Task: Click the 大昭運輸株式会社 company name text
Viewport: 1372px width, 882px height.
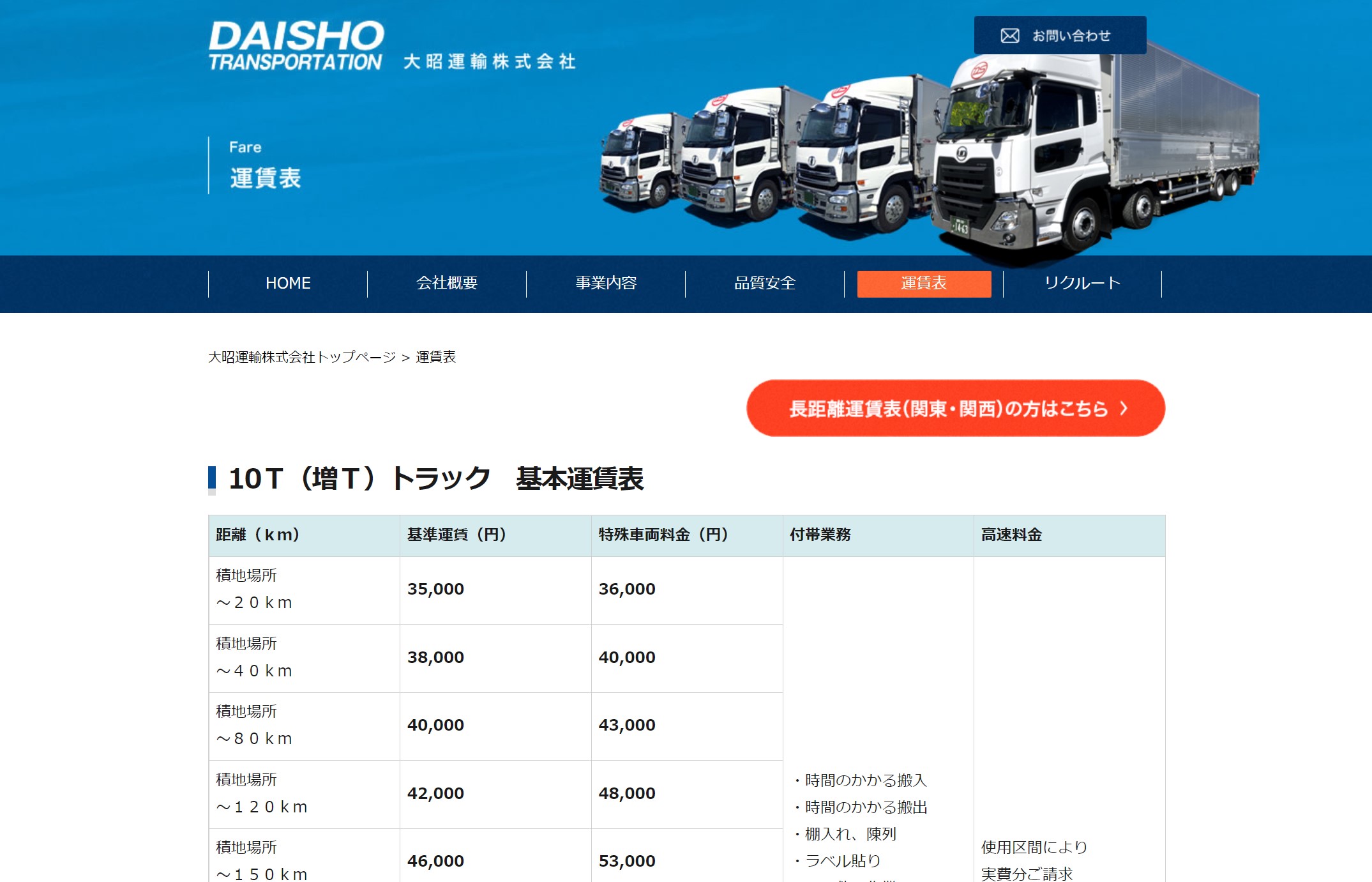Action: 490,61
